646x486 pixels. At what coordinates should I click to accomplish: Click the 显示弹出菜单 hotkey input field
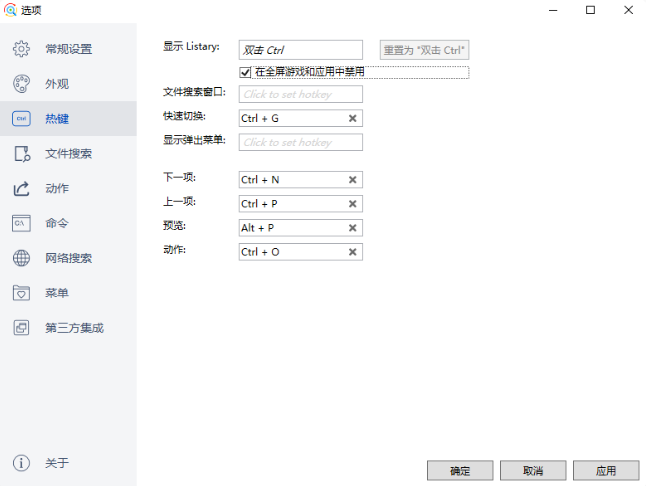coord(300,142)
